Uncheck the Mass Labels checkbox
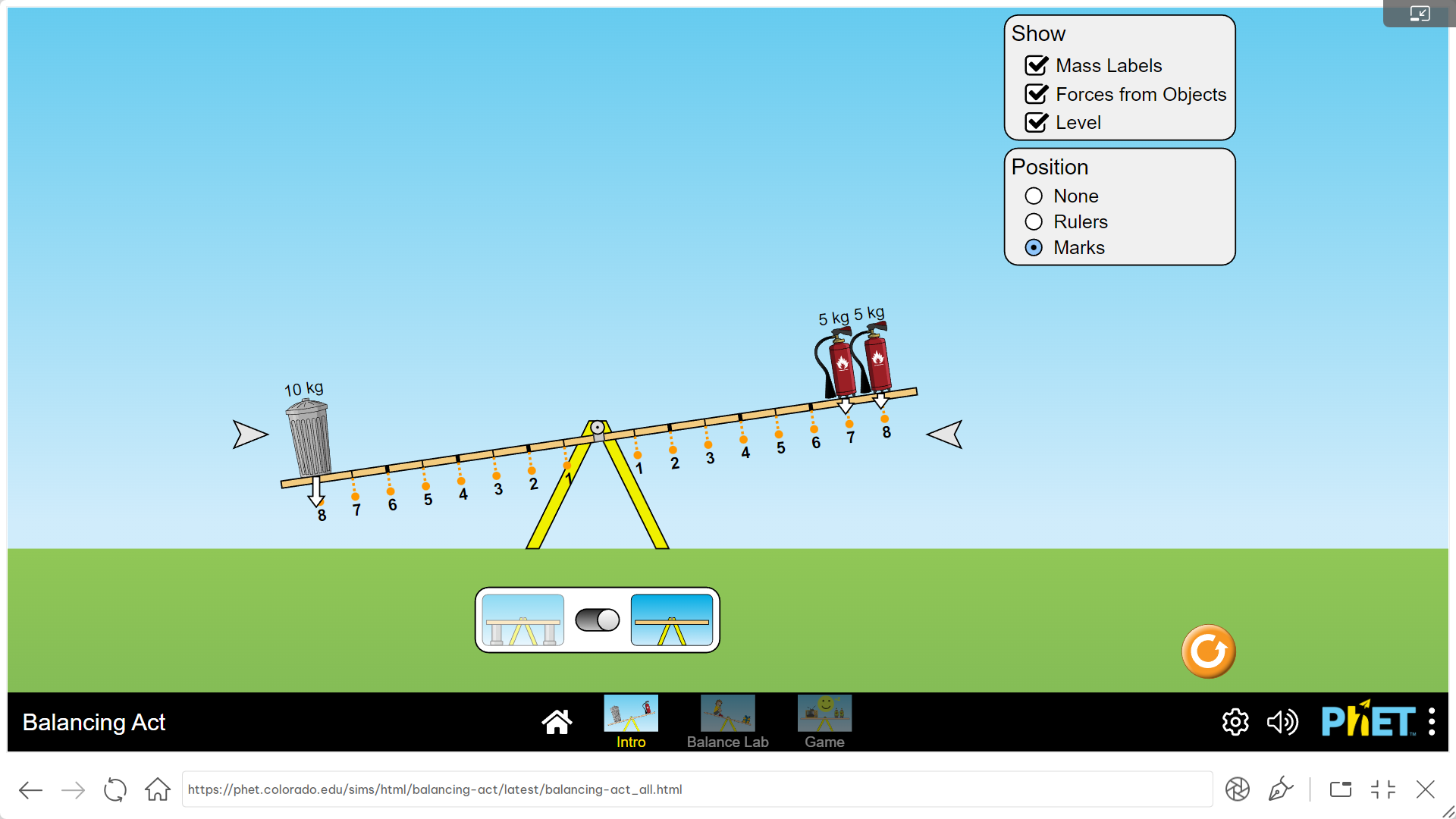The image size is (1456, 819). point(1037,66)
